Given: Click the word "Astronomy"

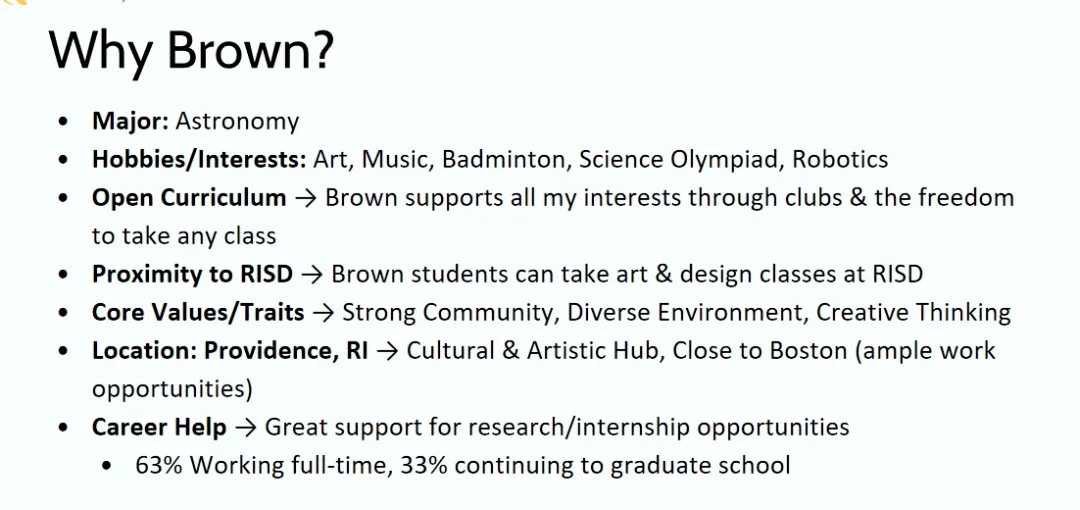Looking at the screenshot, I should pyautogui.click(x=238, y=122).
